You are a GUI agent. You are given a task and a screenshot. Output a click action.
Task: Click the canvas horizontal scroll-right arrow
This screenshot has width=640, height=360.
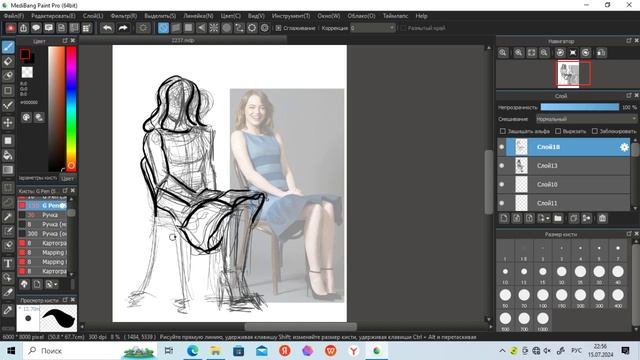click(x=491, y=327)
